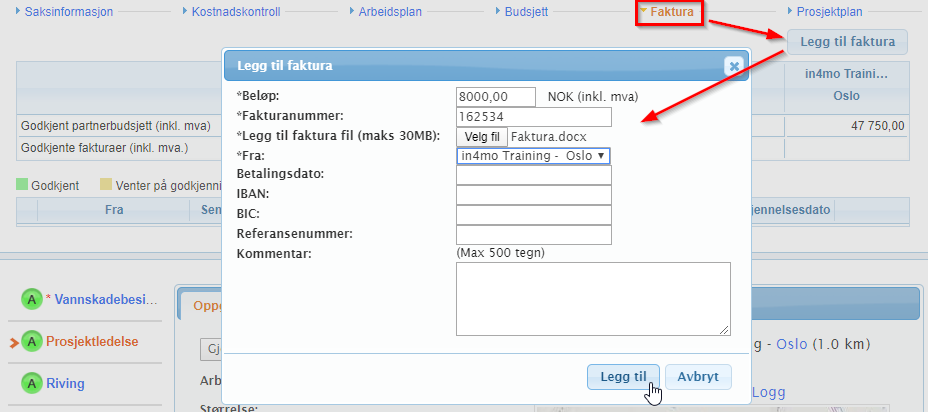Click the yellow Venter på godkjenning swatch

coord(106,185)
